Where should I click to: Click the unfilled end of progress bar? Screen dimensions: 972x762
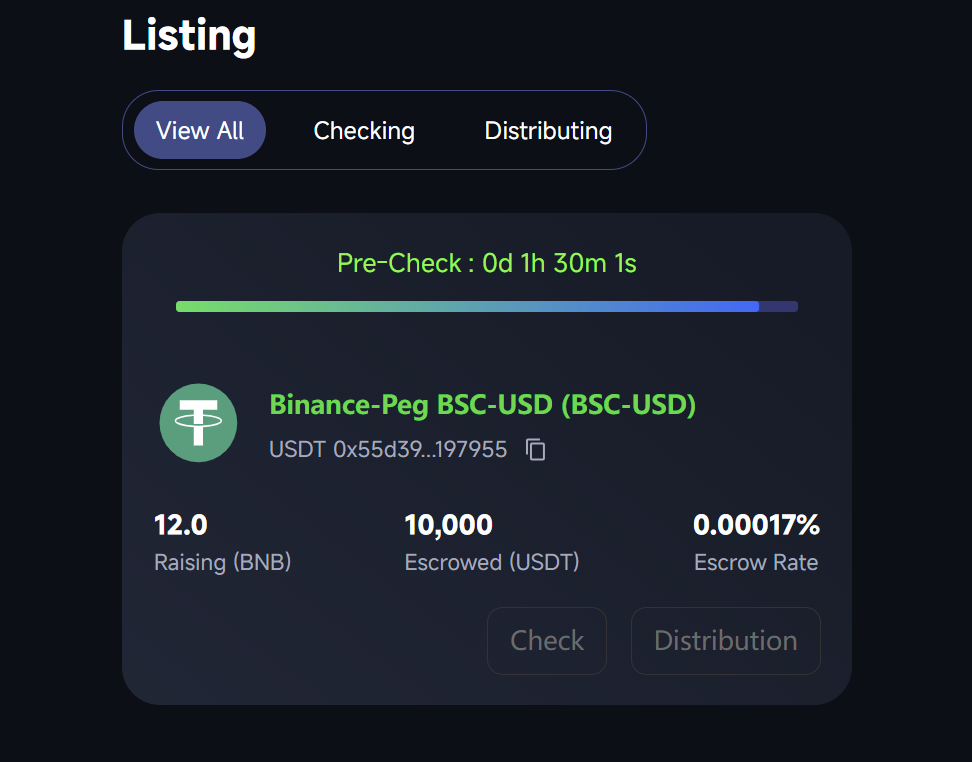(x=779, y=306)
